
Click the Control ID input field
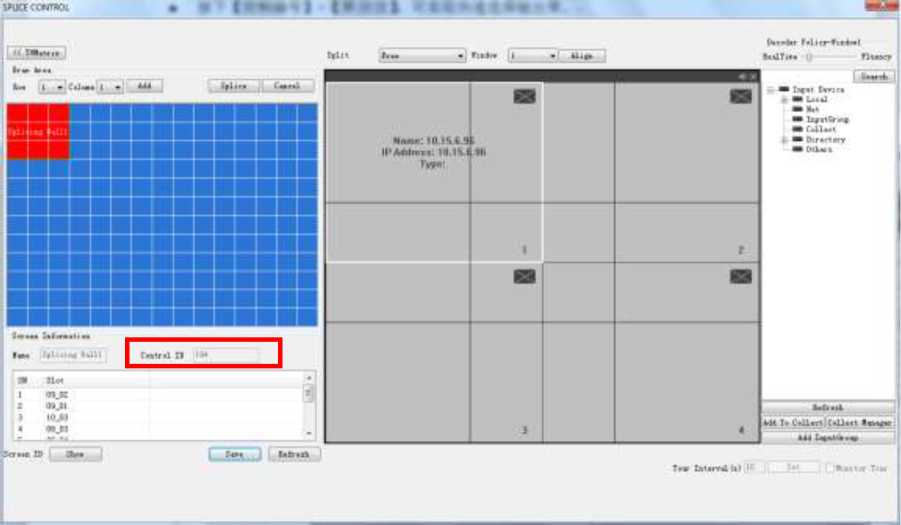tap(226, 354)
